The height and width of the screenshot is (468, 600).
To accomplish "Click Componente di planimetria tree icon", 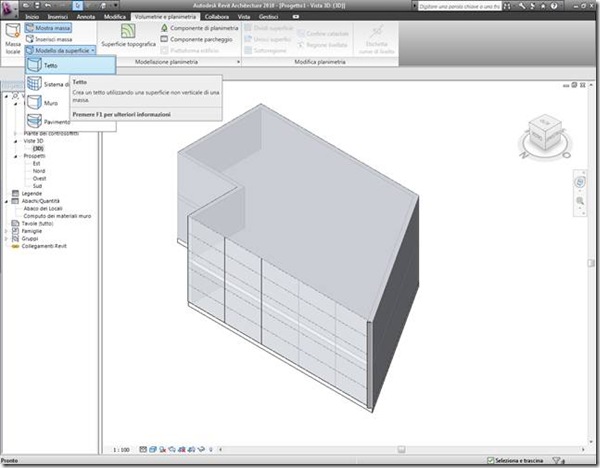I will (x=164, y=28).
